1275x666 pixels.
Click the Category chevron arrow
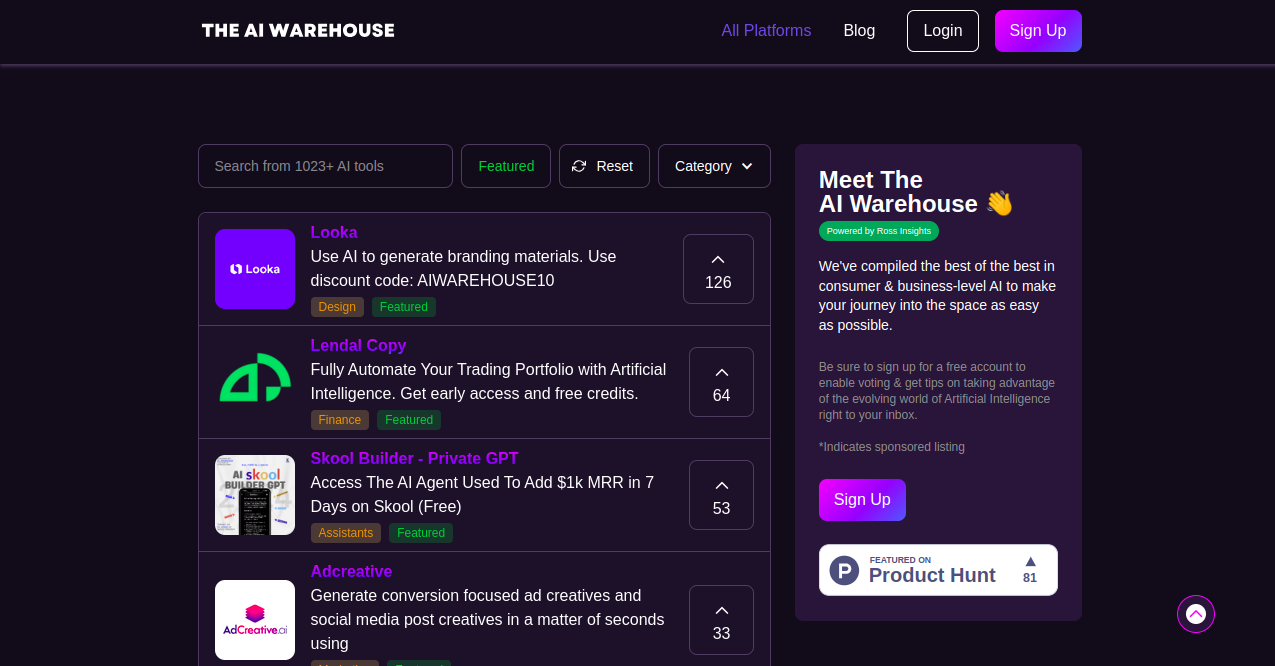click(746, 167)
